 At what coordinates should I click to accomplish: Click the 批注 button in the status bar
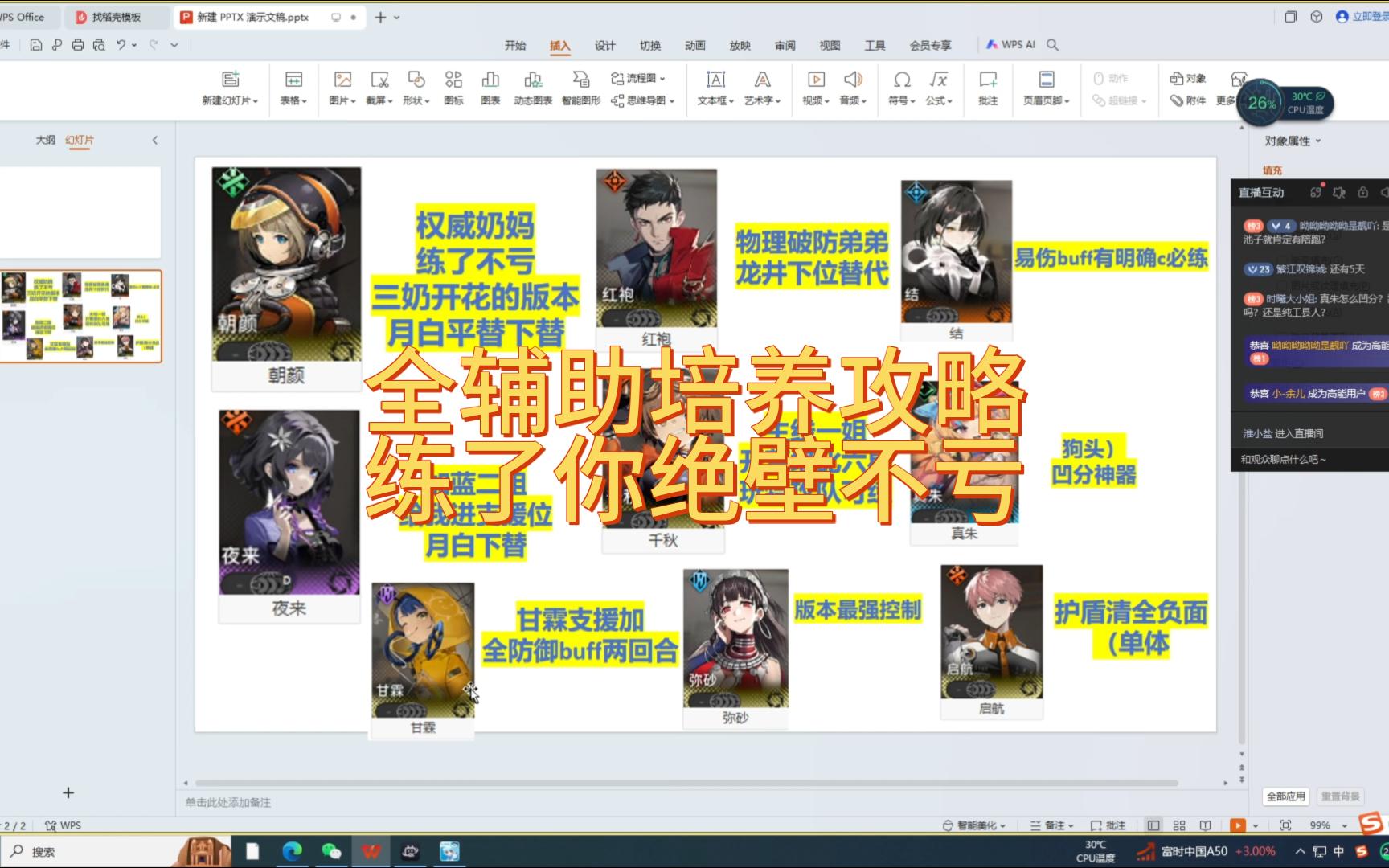pos(1108,825)
